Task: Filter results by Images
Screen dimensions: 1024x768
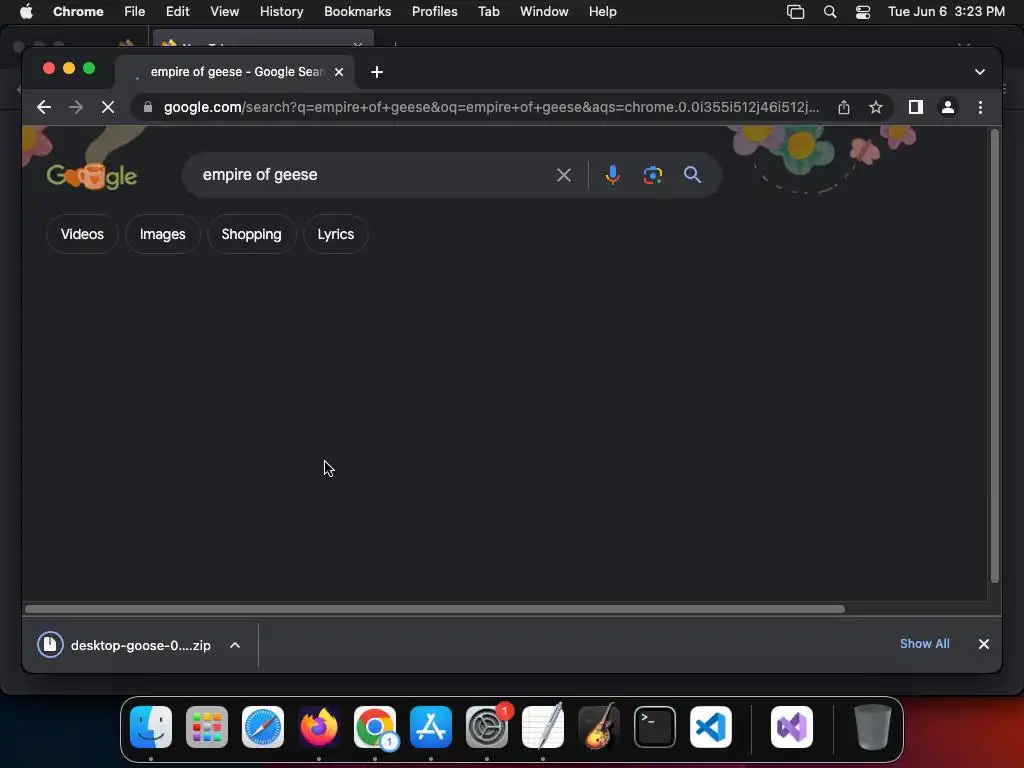Action: pos(163,234)
